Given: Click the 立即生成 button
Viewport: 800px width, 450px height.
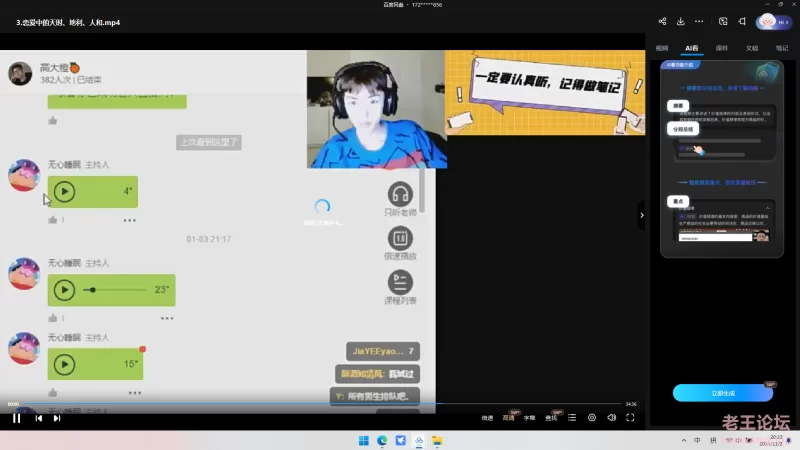Looking at the screenshot, I should (723, 393).
